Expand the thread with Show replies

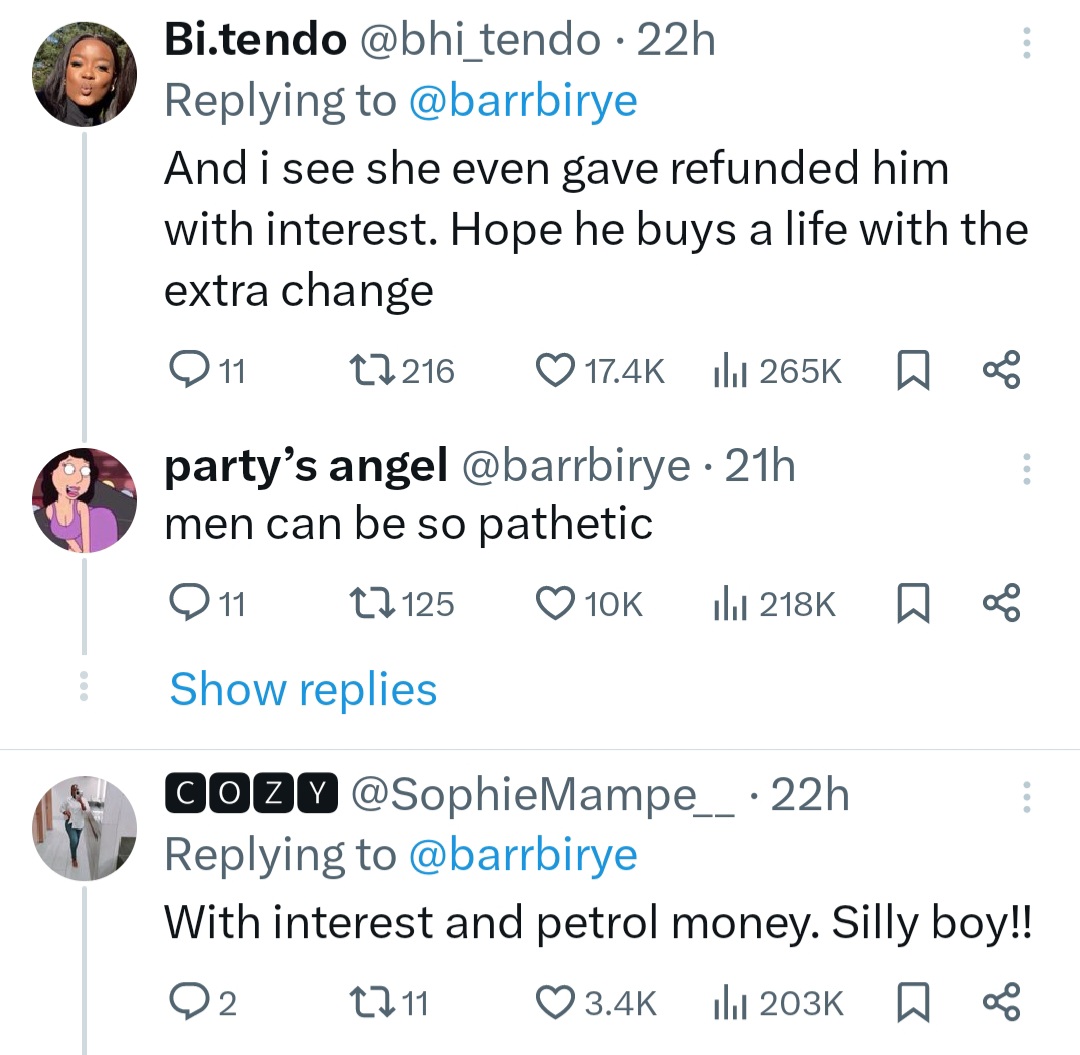click(x=303, y=690)
